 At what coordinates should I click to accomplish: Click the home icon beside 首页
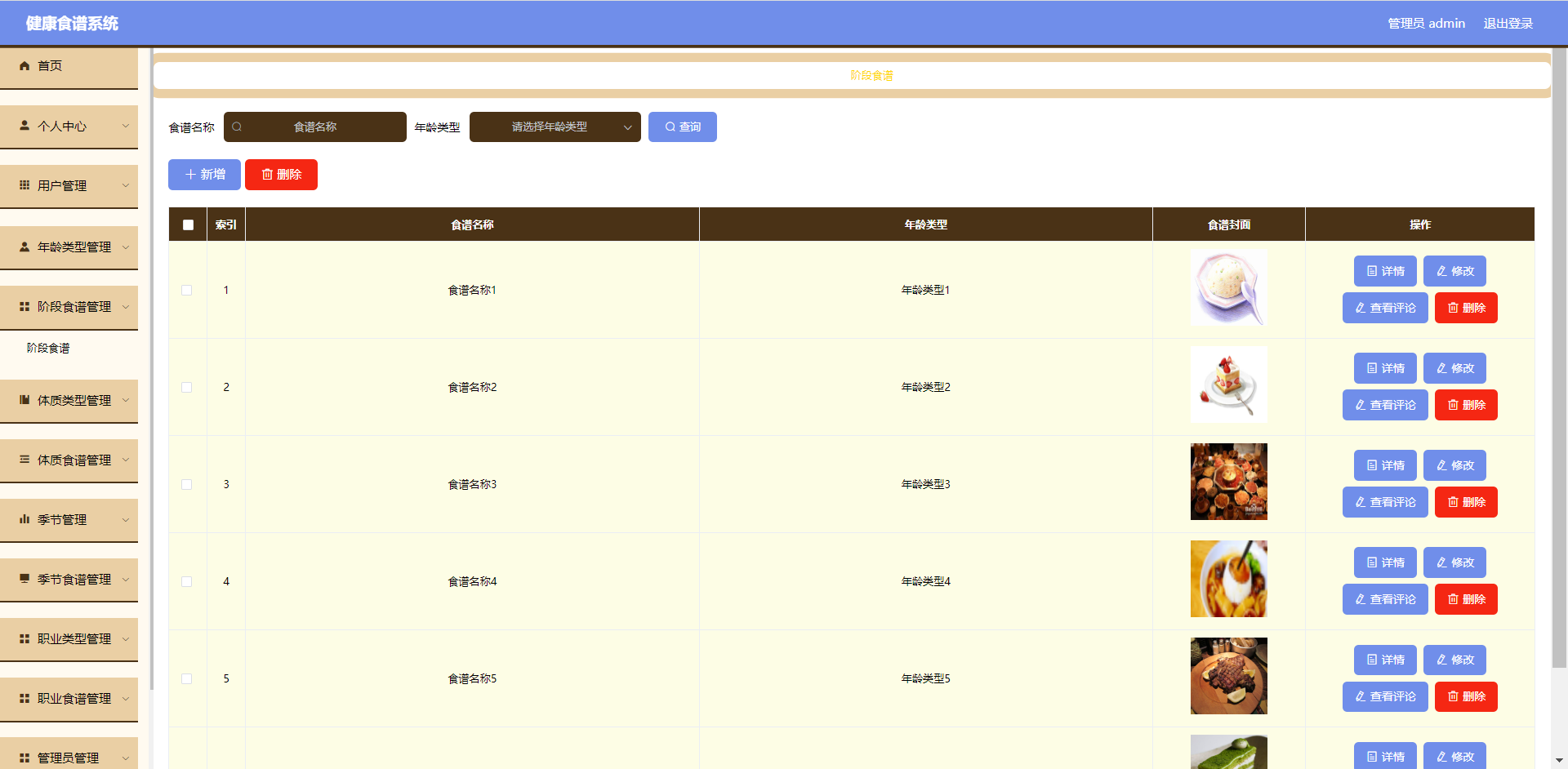click(x=24, y=66)
